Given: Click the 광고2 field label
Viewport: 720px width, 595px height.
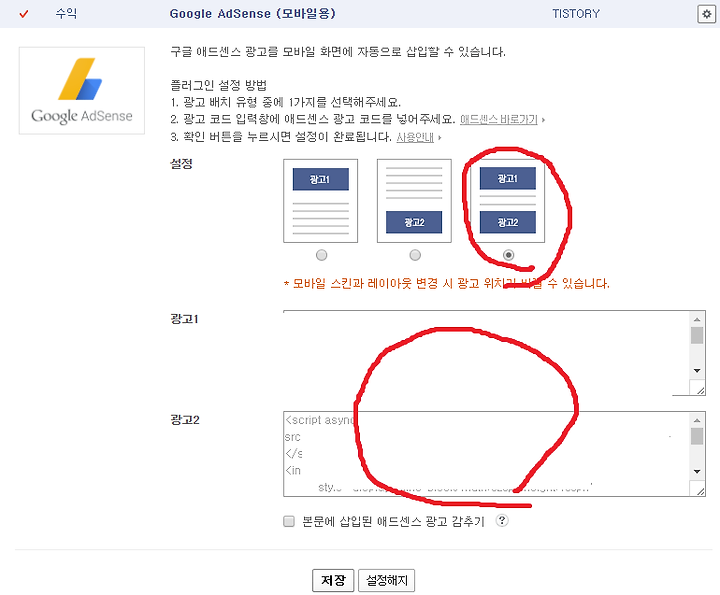Looking at the screenshot, I should [x=185, y=420].
